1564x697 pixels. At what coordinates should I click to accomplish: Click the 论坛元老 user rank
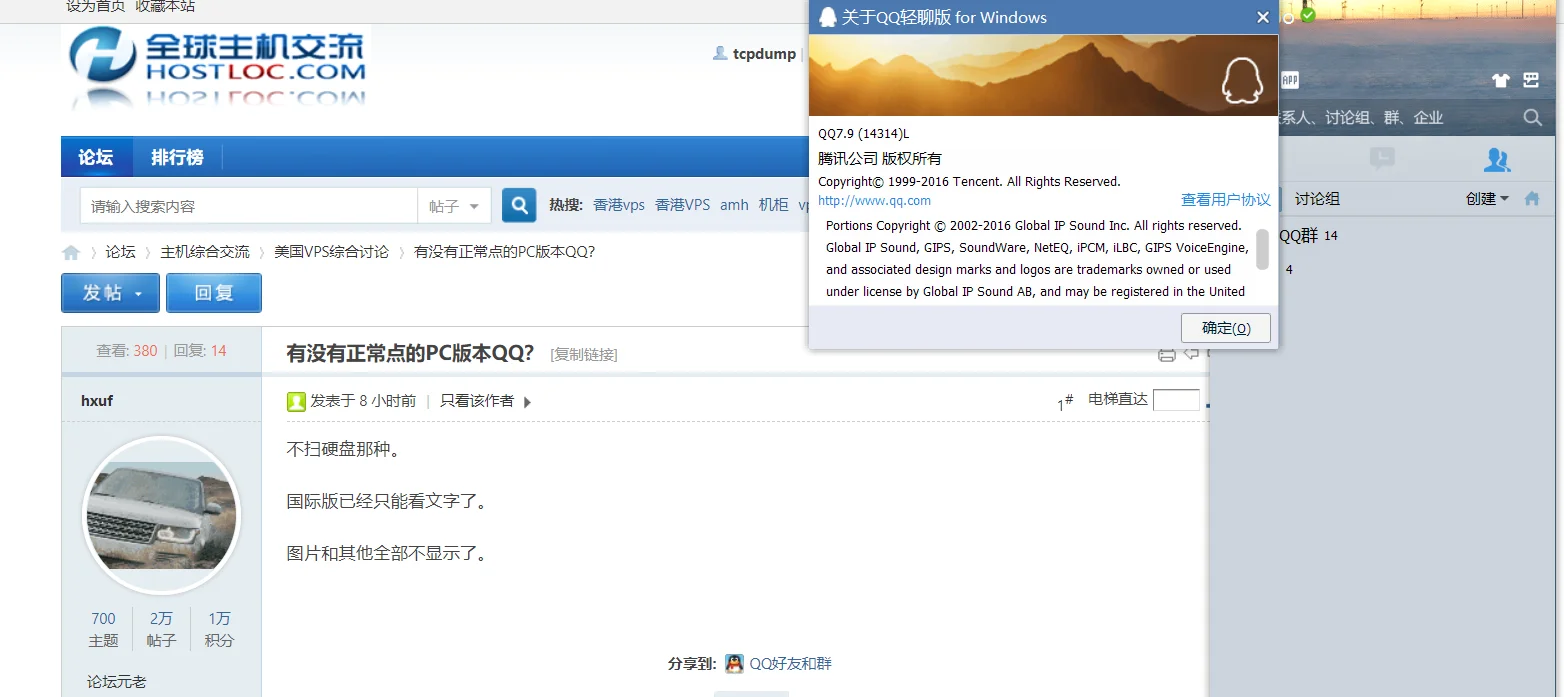pos(116,682)
